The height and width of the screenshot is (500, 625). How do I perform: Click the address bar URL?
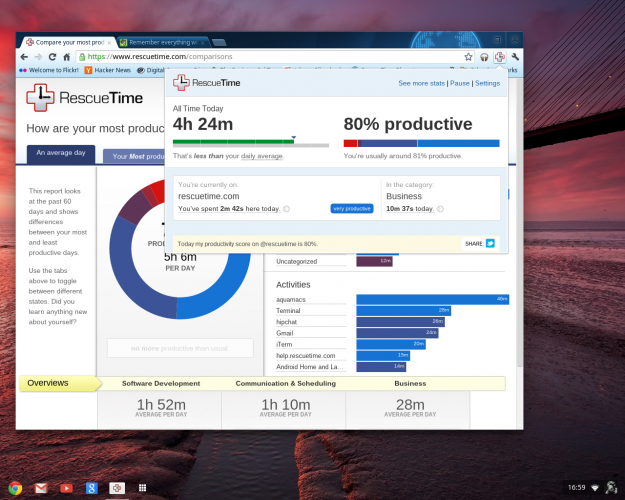coord(160,57)
